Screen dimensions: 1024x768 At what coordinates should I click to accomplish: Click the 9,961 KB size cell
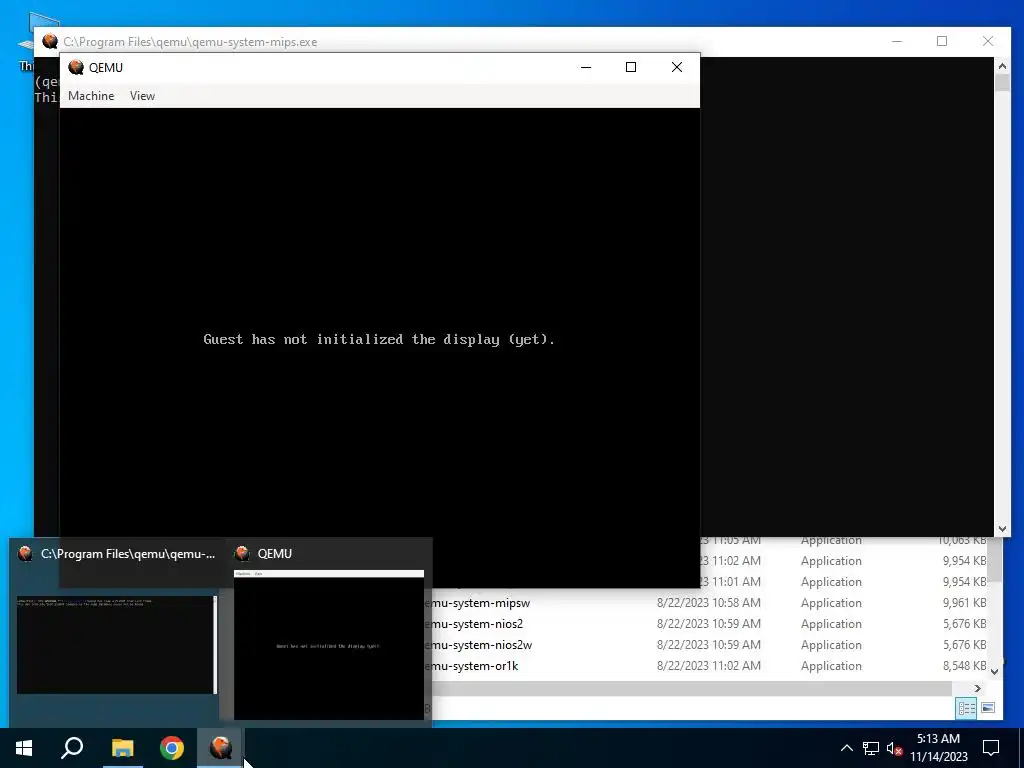point(964,603)
